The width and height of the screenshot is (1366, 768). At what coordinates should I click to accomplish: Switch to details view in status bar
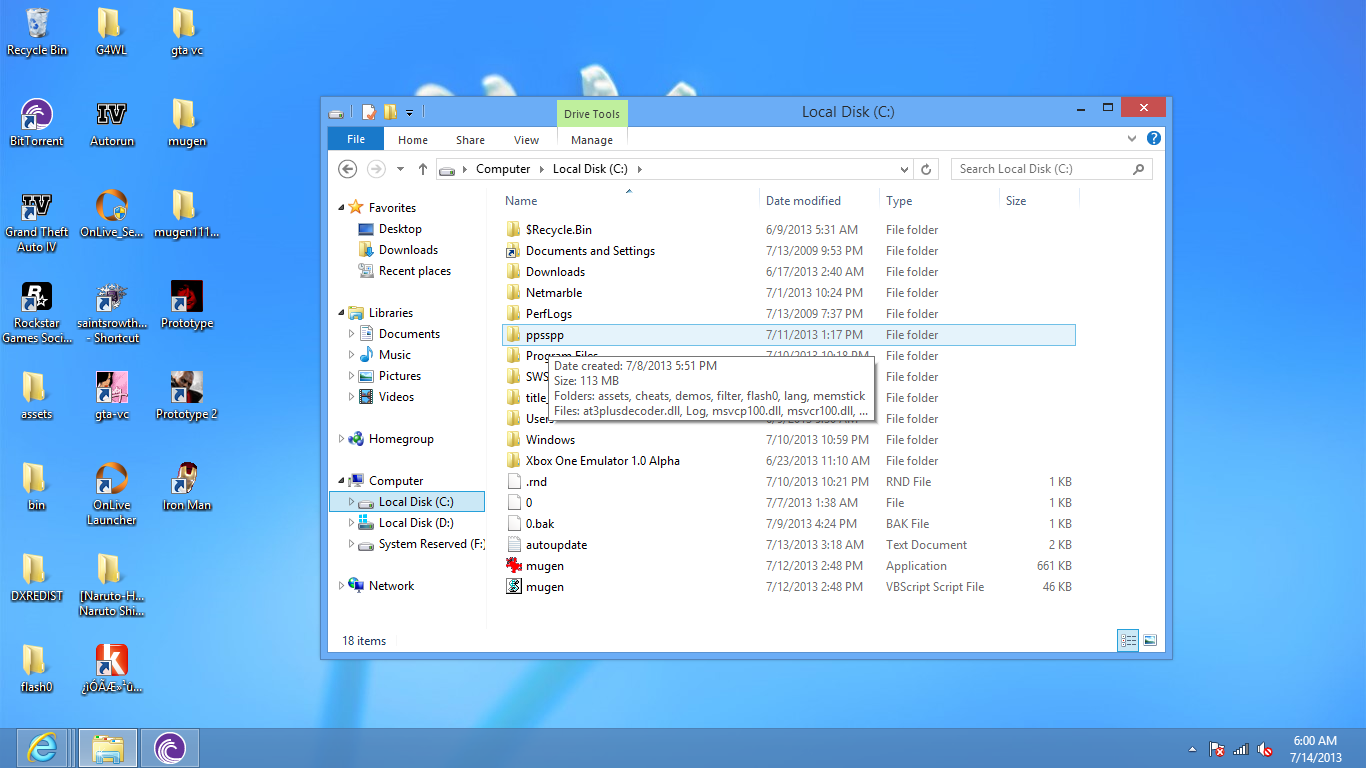click(1129, 641)
